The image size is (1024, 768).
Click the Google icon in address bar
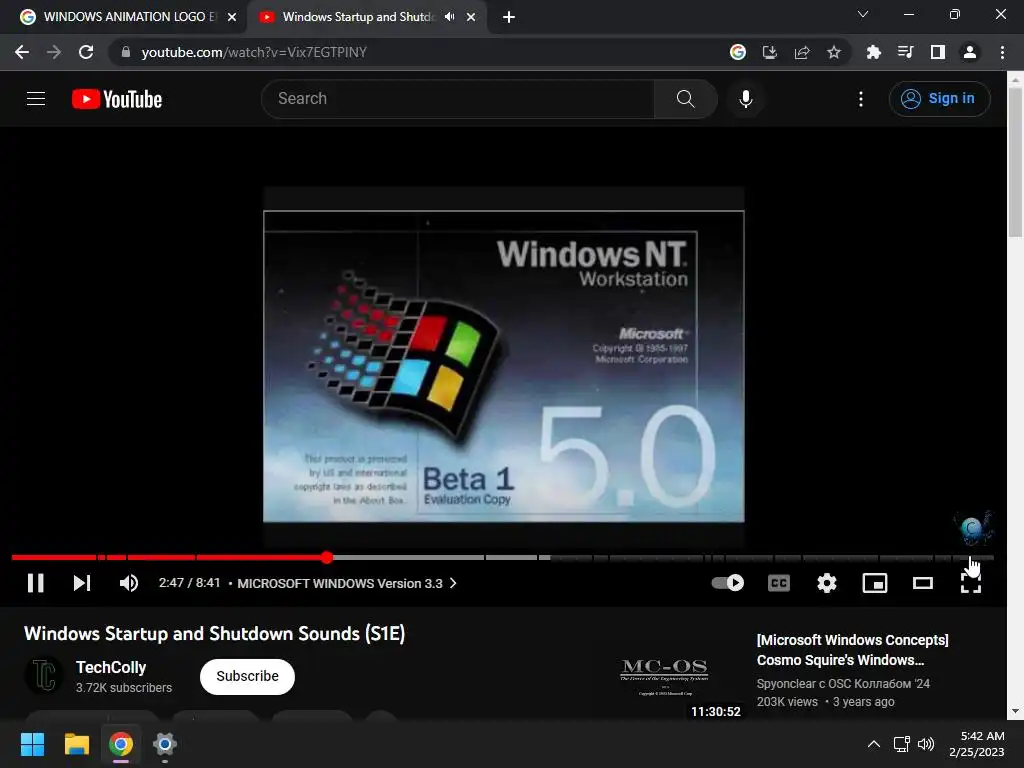[x=738, y=52]
